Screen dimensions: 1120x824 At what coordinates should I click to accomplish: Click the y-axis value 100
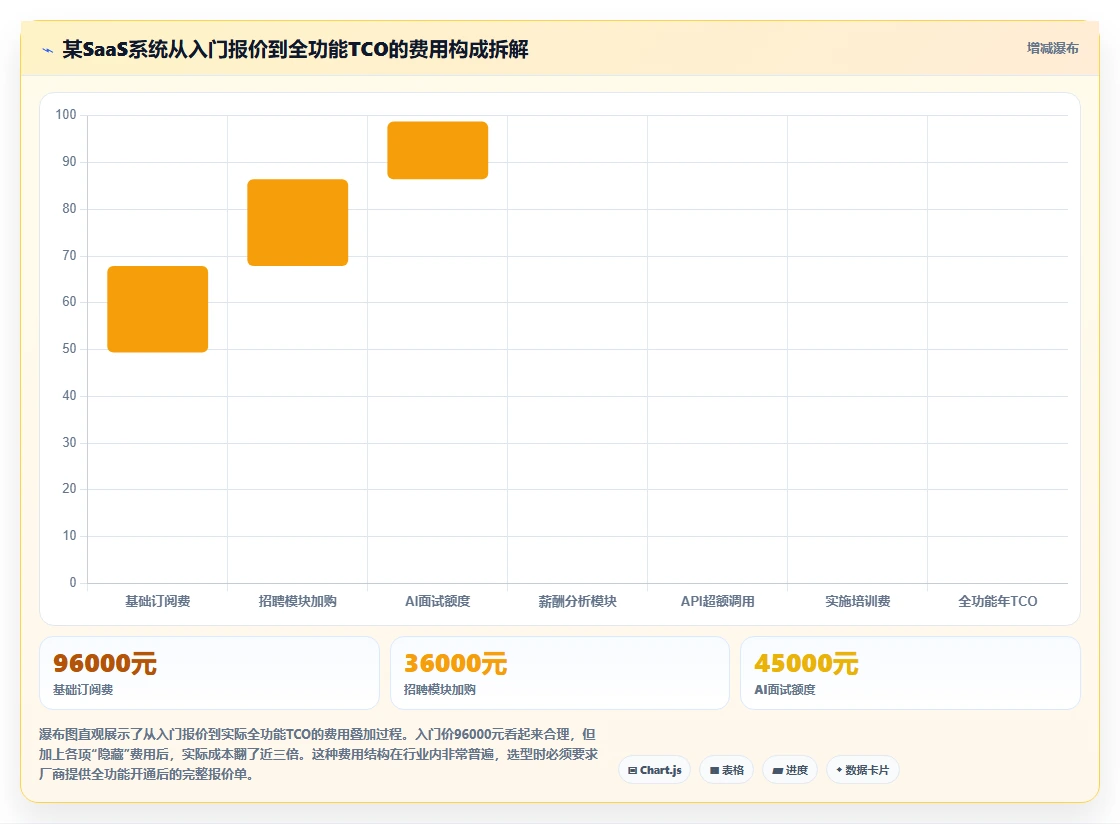(66, 114)
